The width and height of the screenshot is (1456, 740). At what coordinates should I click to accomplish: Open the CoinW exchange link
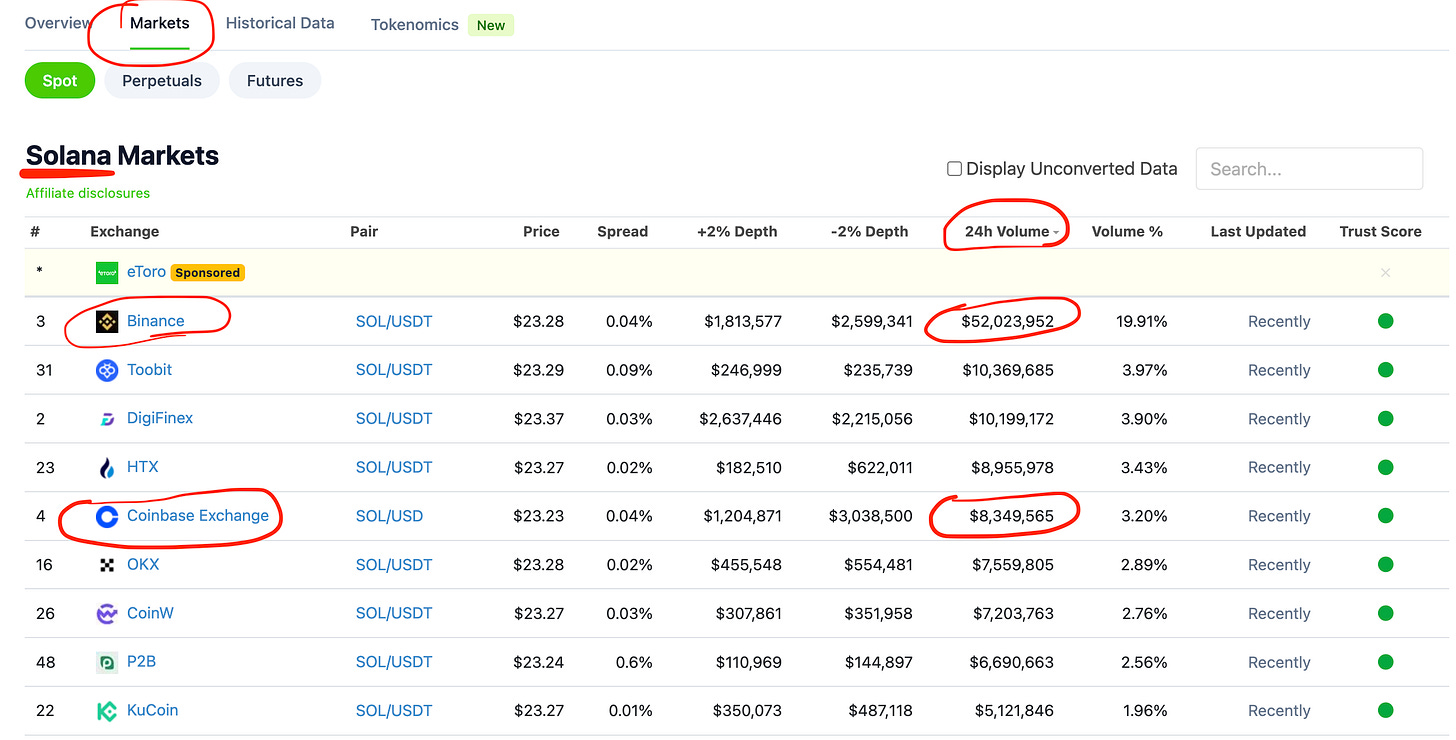[150, 613]
